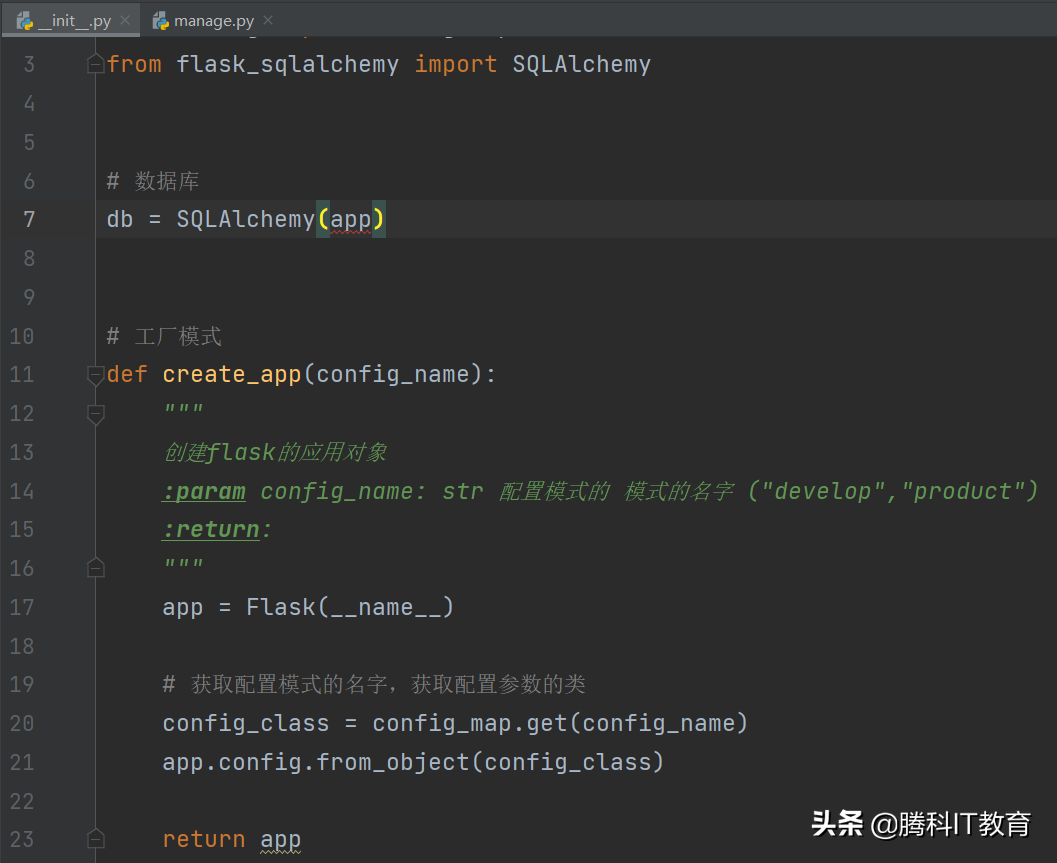Image resolution: width=1057 pixels, height=863 pixels.
Task: Click the underlined :param link in the docstring
Action: 204,490
